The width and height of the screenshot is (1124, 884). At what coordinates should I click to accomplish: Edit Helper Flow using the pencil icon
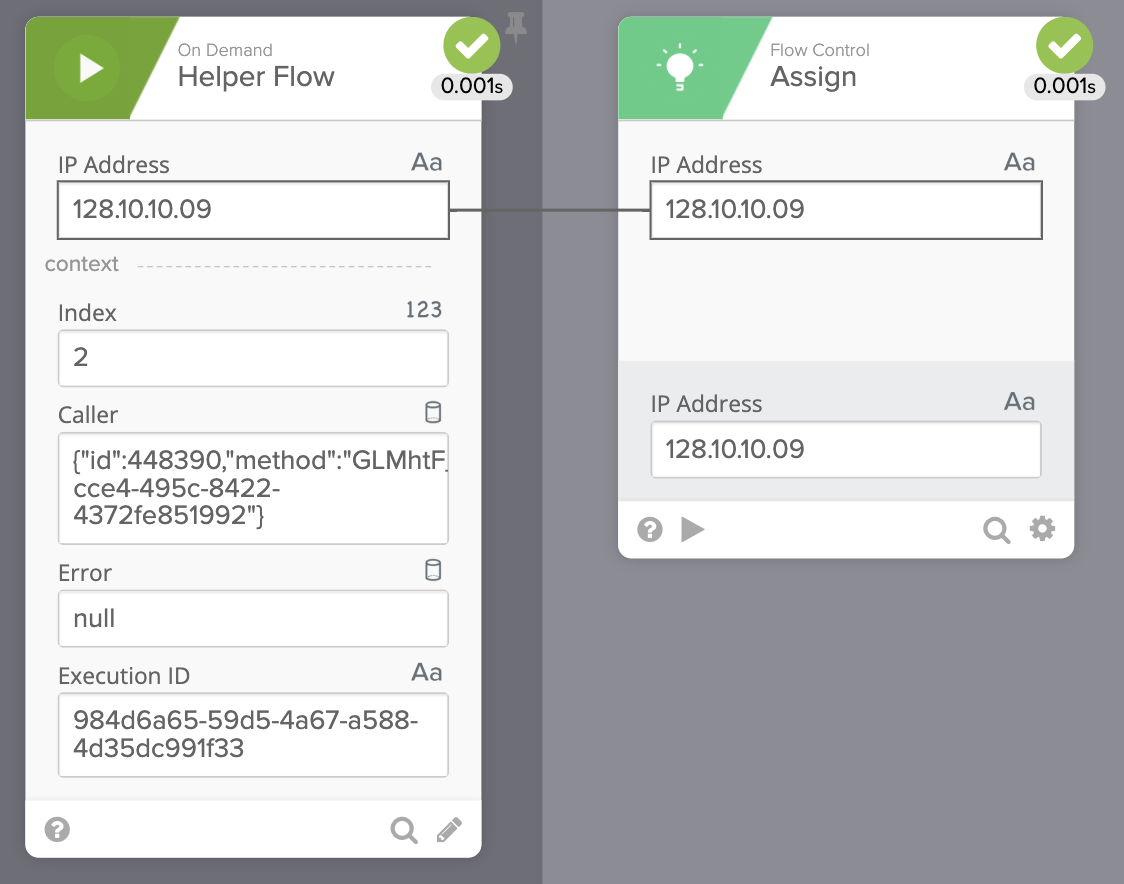click(x=450, y=829)
